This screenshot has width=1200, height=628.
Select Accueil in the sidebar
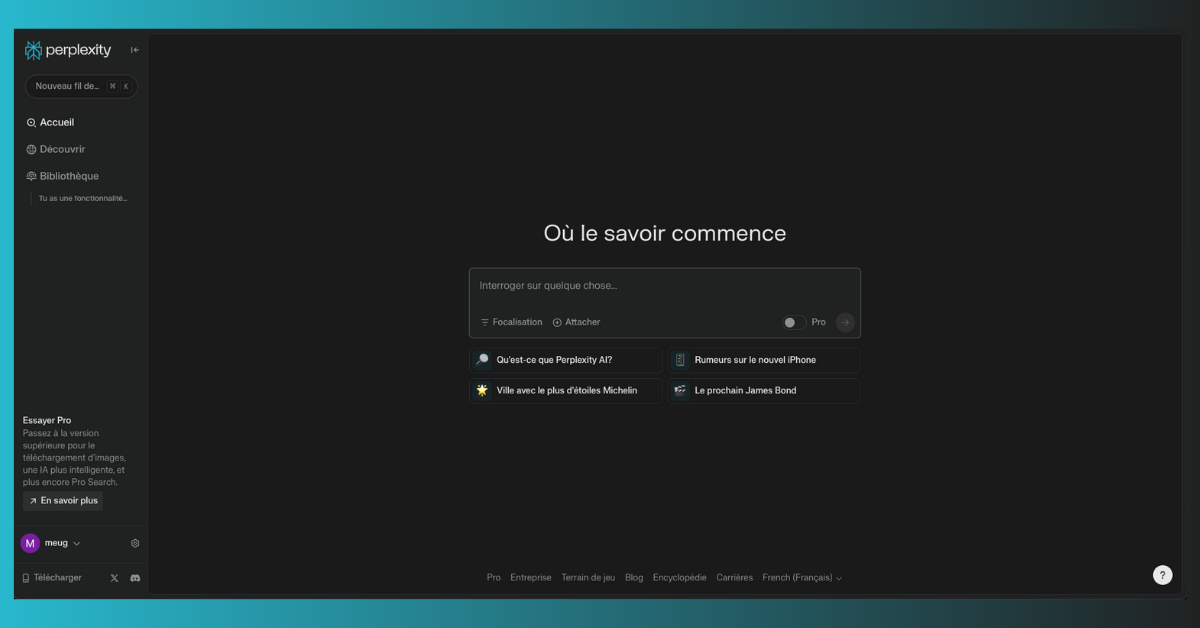pos(56,122)
